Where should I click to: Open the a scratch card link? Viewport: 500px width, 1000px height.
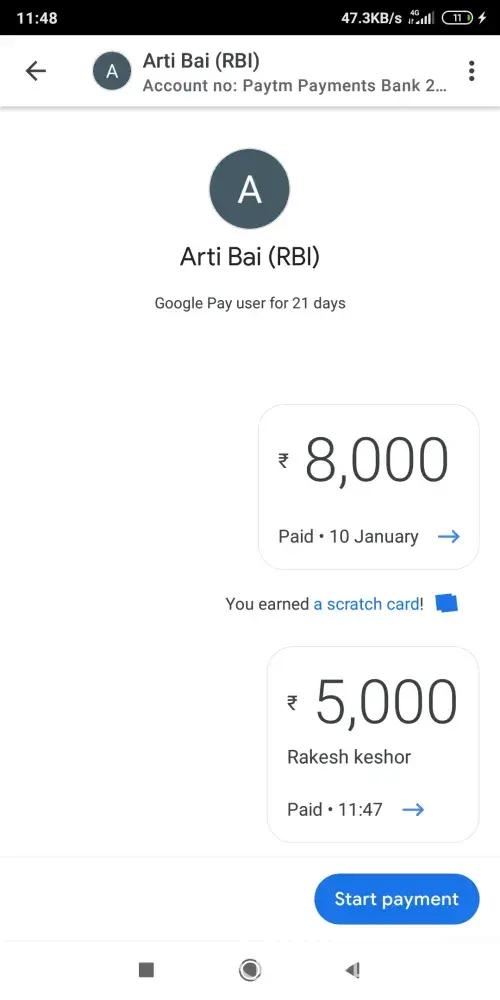pos(368,603)
